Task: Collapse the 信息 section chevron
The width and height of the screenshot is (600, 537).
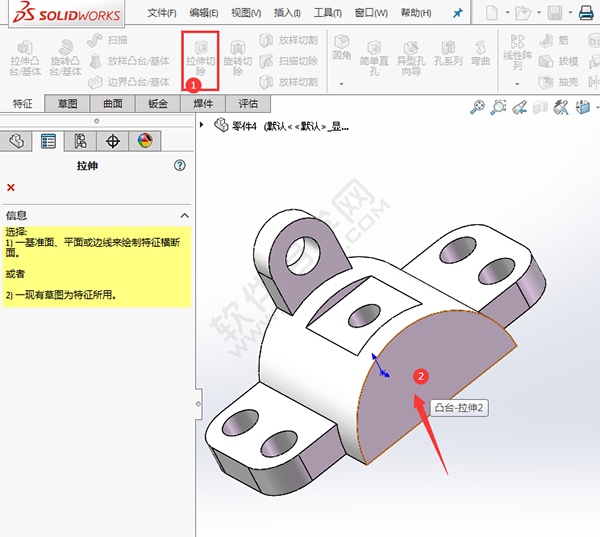Action: tap(184, 215)
